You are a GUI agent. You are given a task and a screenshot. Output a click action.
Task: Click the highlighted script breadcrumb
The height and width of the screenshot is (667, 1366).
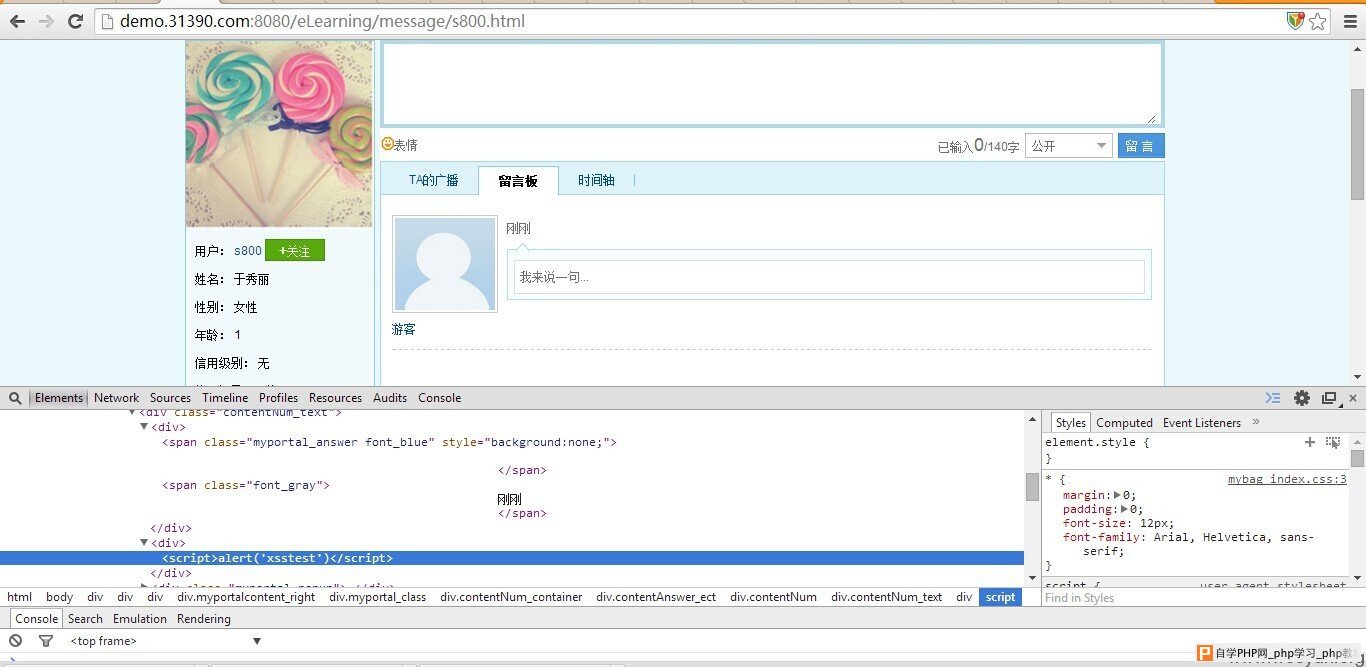1000,597
